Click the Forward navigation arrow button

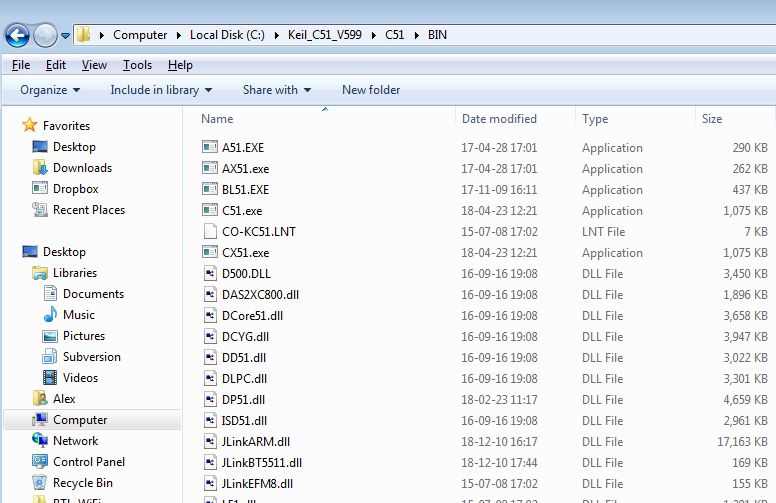45,35
